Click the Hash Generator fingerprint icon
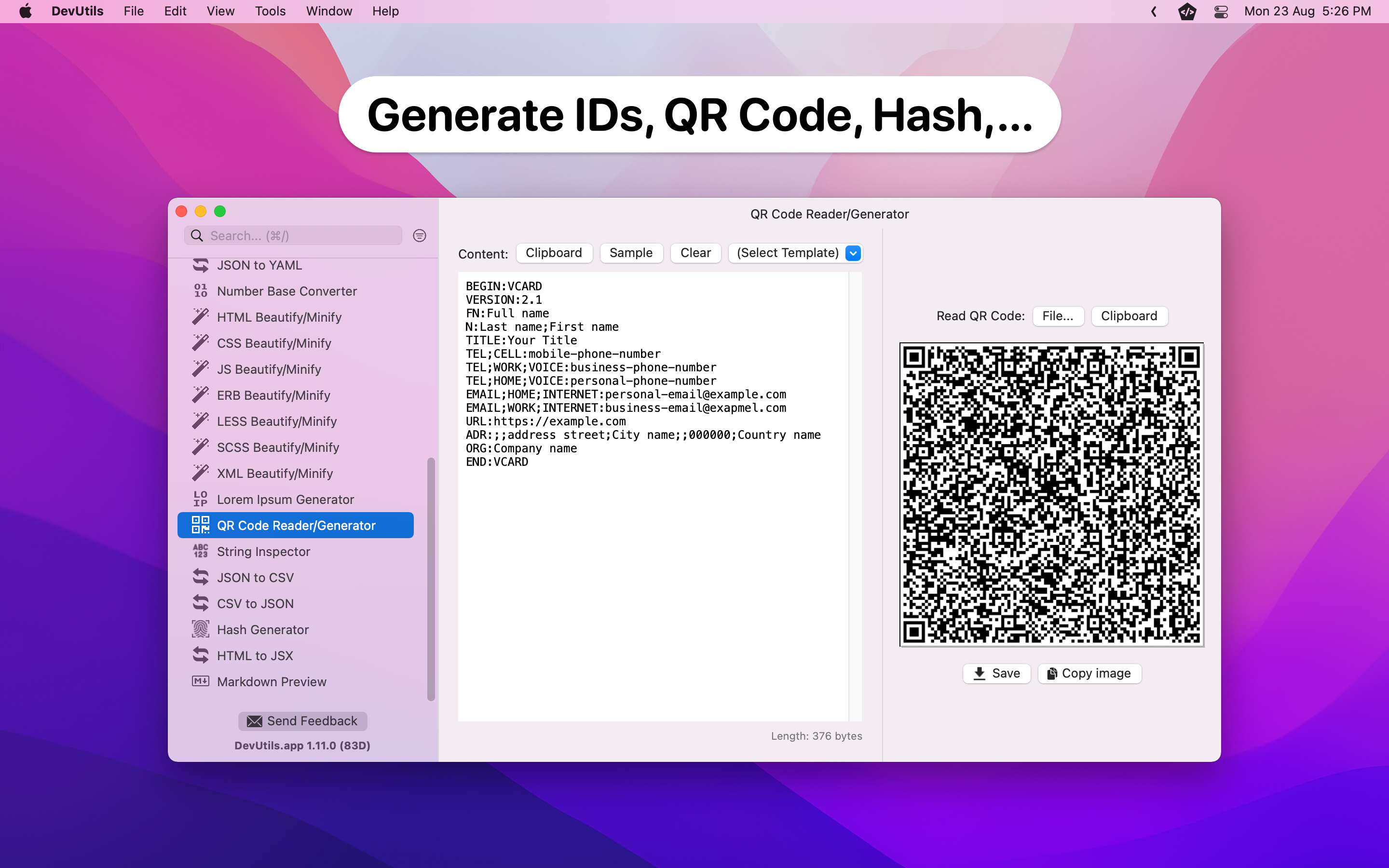This screenshot has width=1389, height=868. tap(200, 629)
